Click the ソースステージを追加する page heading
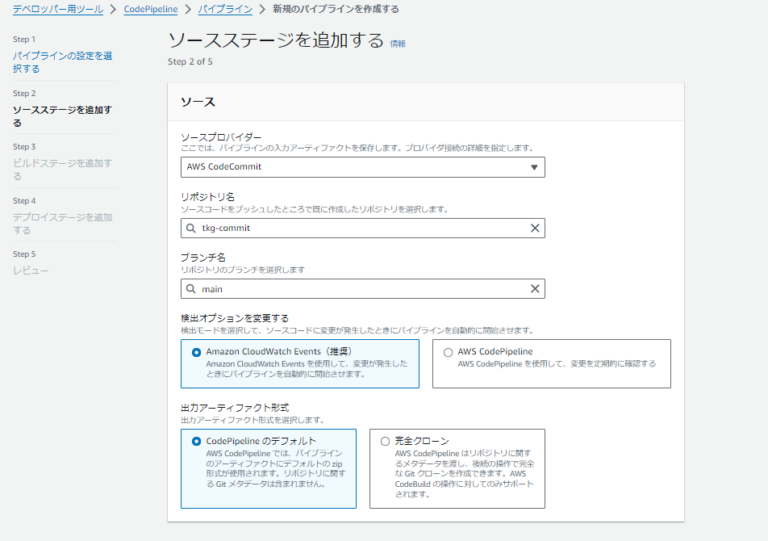Image resolution: width=768 pixels, height=541 pixels. pyautogui.click(x=276, y=40)
